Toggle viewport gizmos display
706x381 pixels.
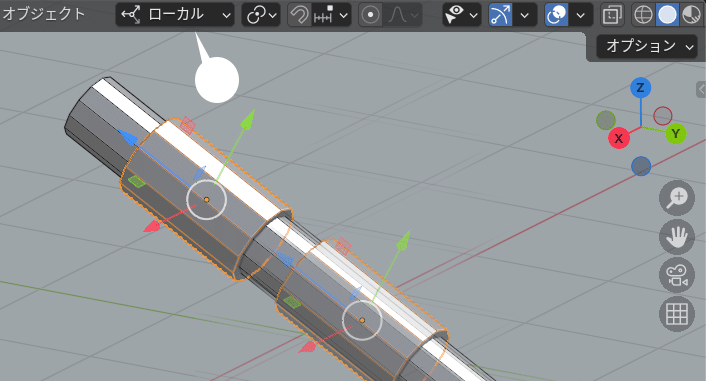click(x=501, y=15)
